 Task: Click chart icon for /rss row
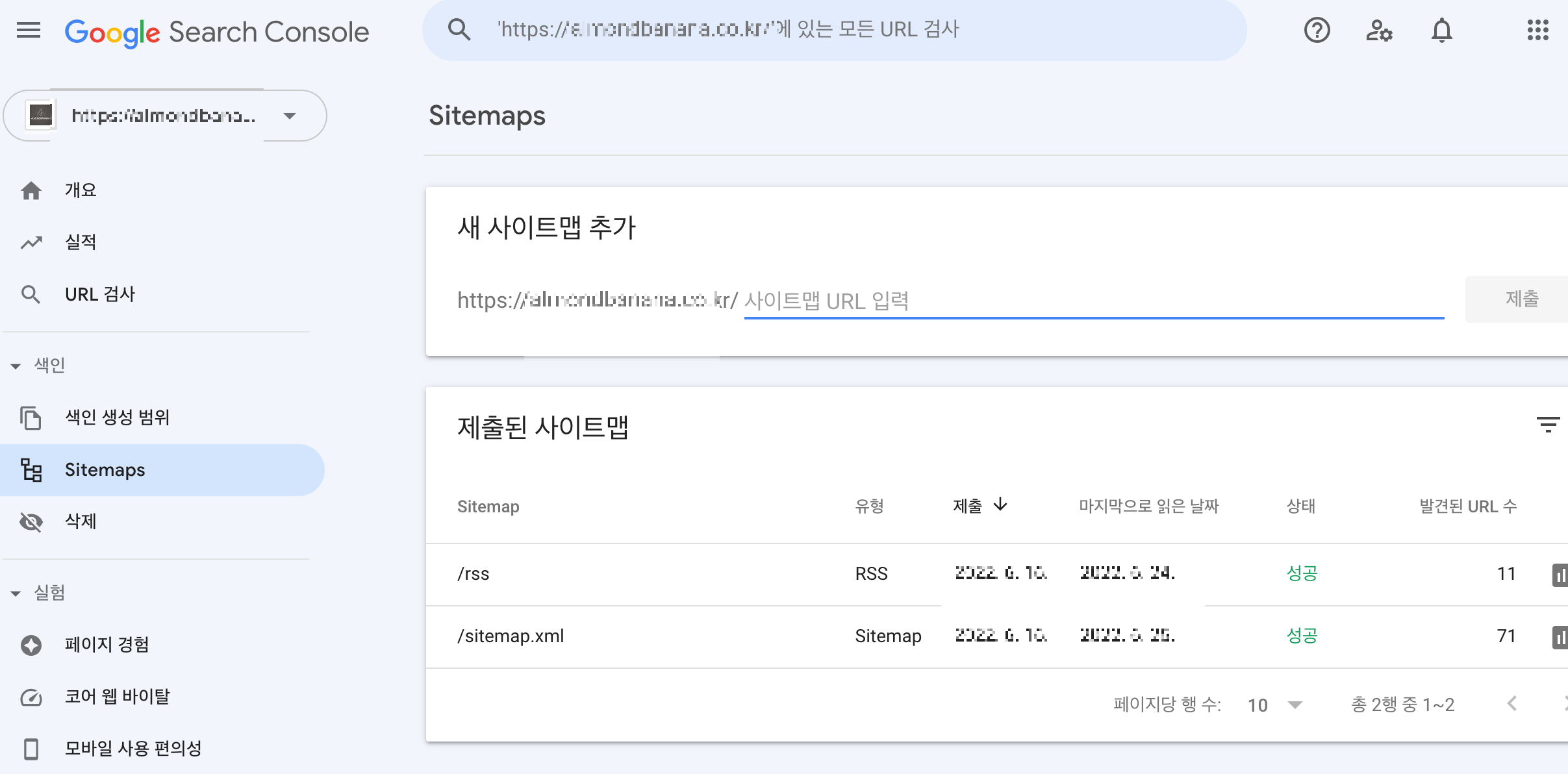1559,574
